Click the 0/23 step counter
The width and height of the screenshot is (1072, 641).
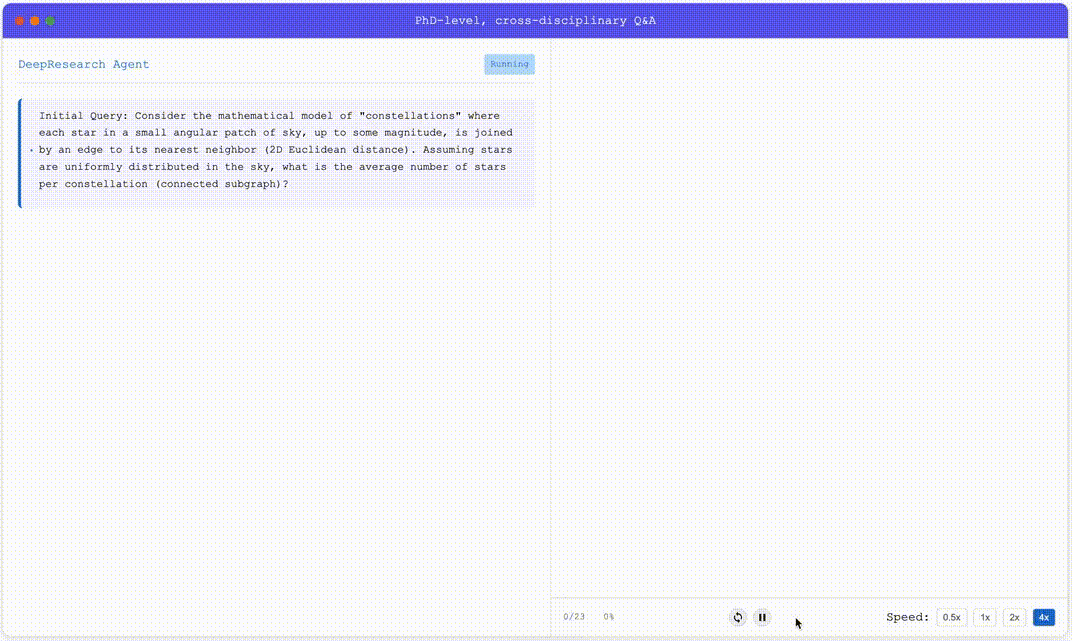(x=574, y=617)
